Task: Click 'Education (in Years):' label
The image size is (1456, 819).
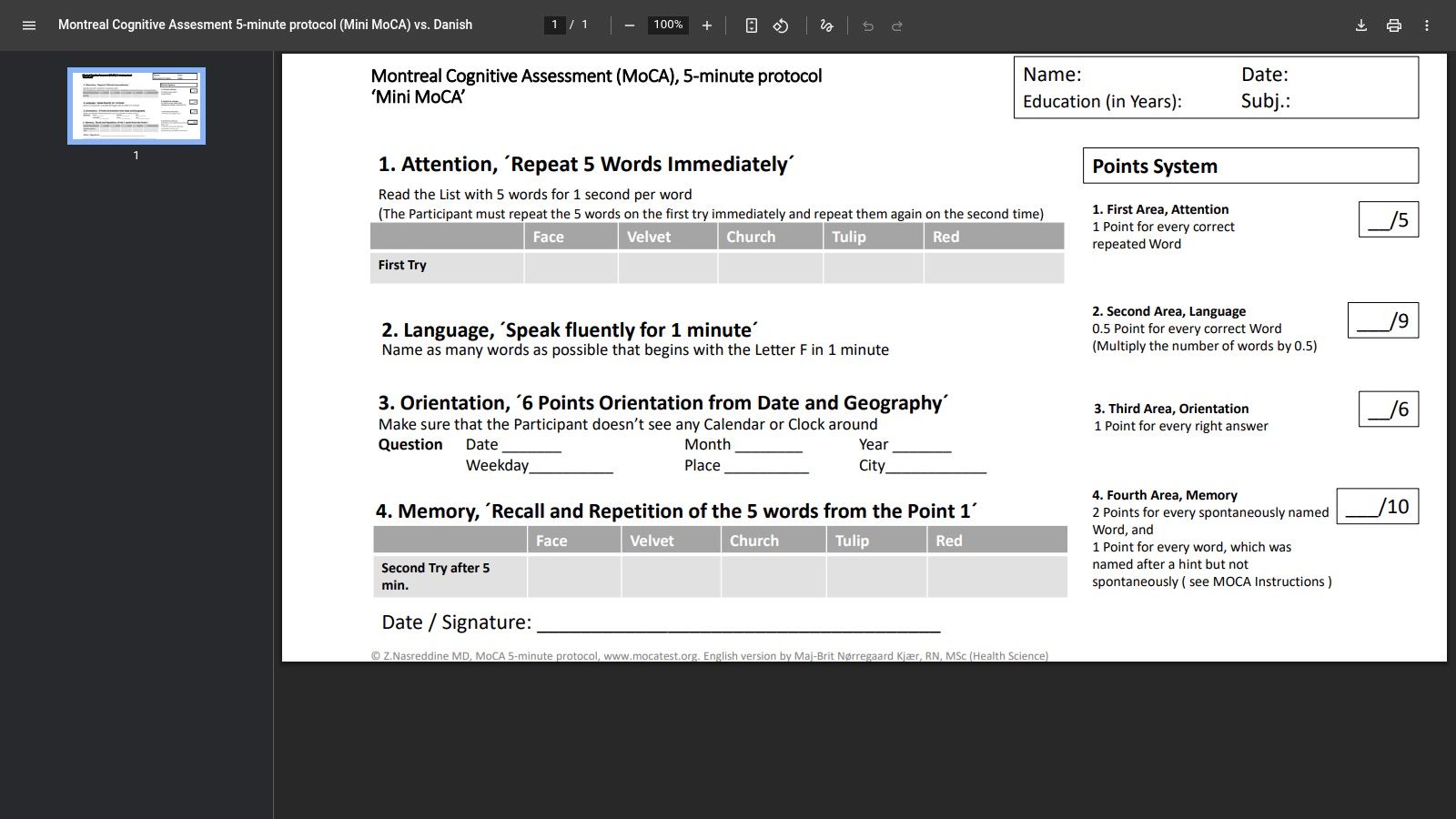Action: click(x=1102, y=101)
